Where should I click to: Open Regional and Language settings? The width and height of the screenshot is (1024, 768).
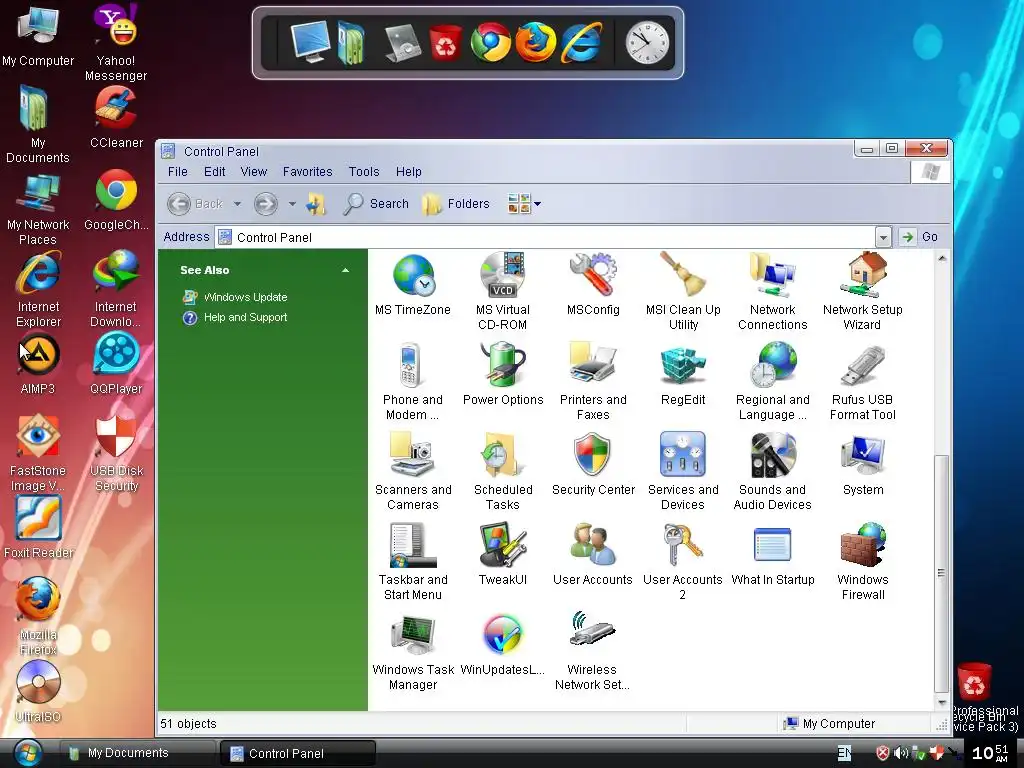click(773, 381)
